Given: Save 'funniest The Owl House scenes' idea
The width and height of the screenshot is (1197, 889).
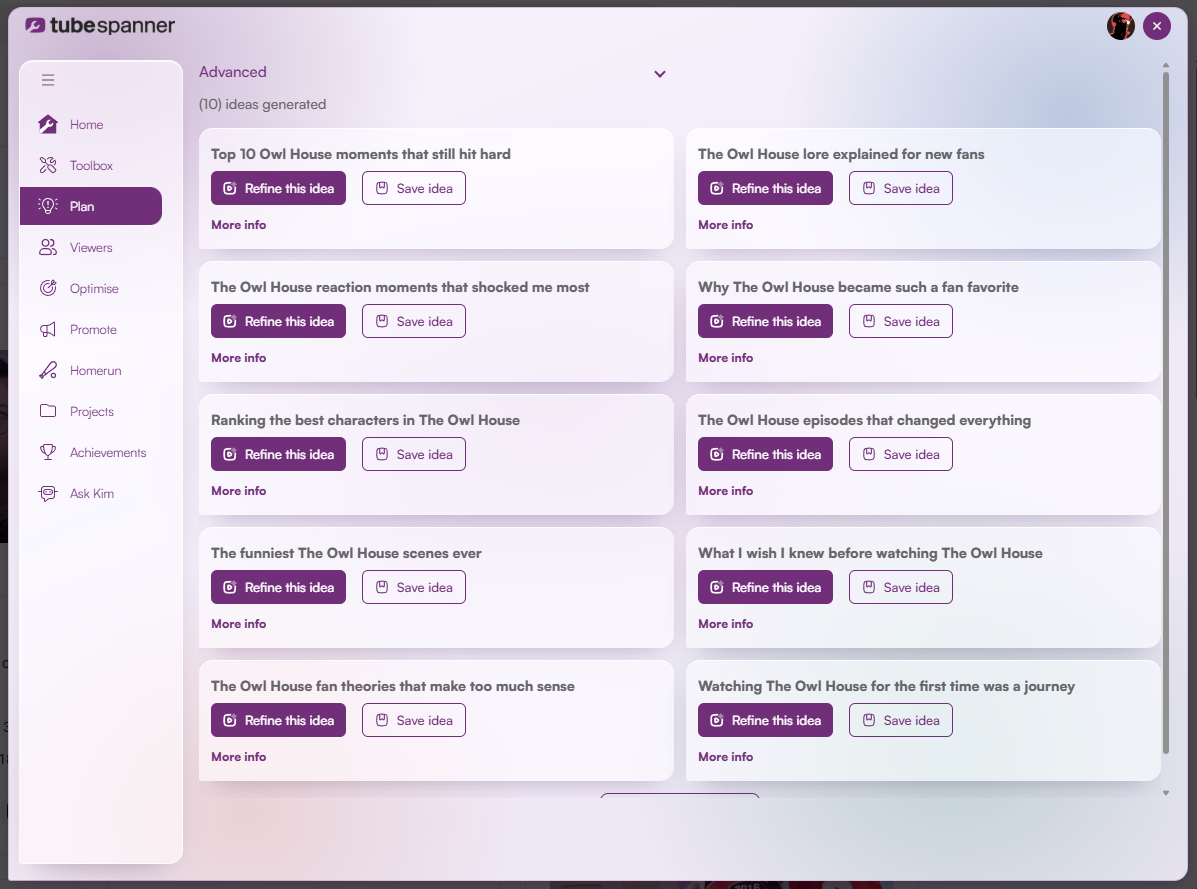Looking at the screenshot, I should coord(414,588).
